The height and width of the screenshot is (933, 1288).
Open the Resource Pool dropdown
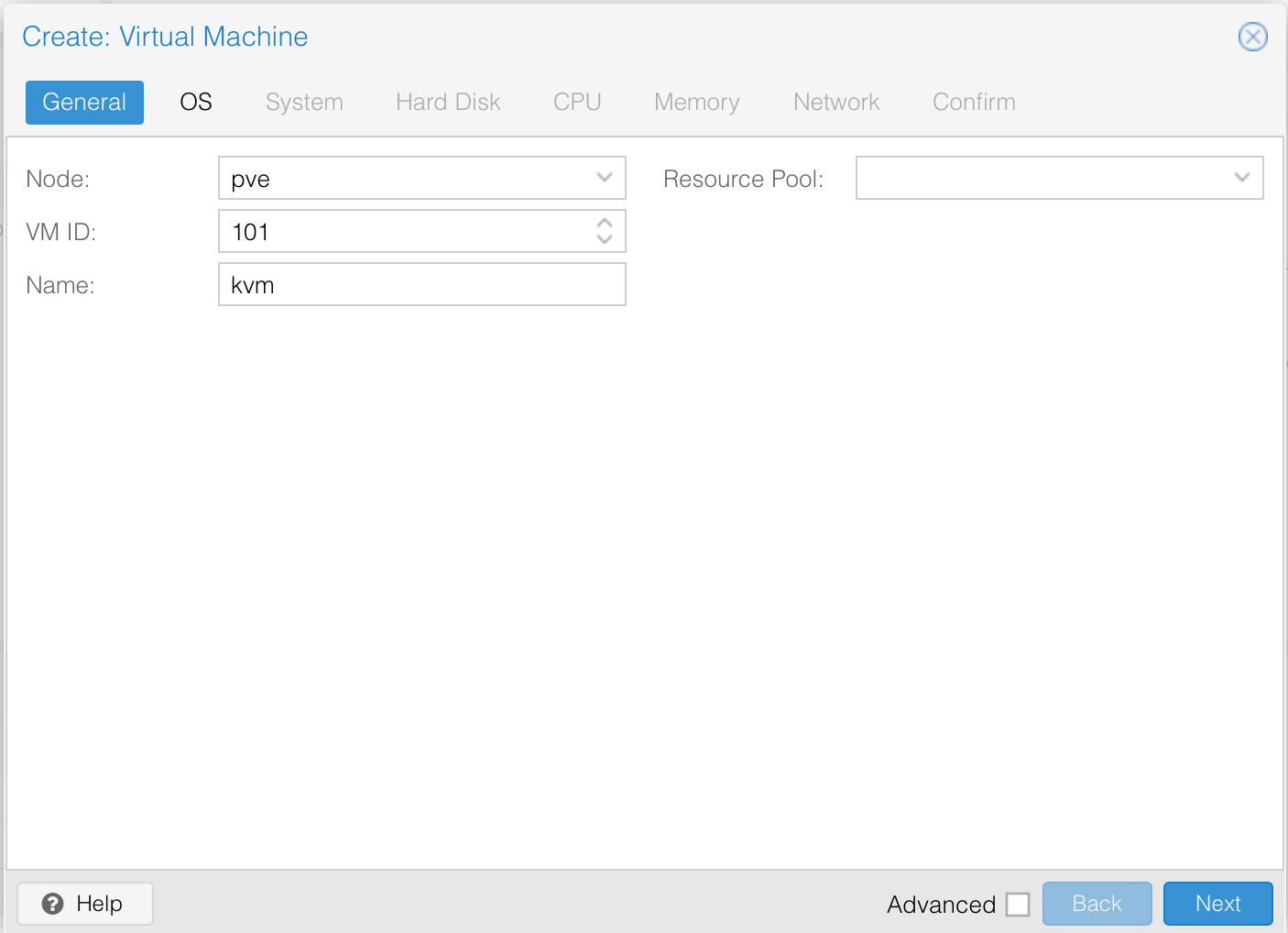coord(1241,178)
